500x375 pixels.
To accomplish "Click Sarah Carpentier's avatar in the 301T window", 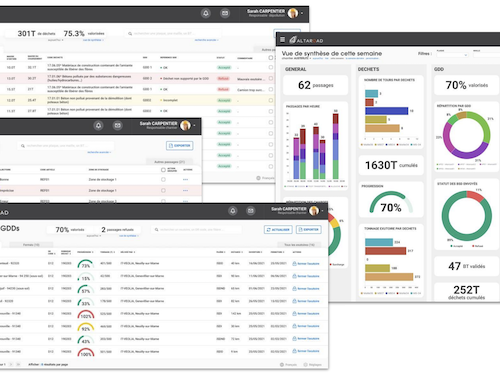I will (293, 13).
